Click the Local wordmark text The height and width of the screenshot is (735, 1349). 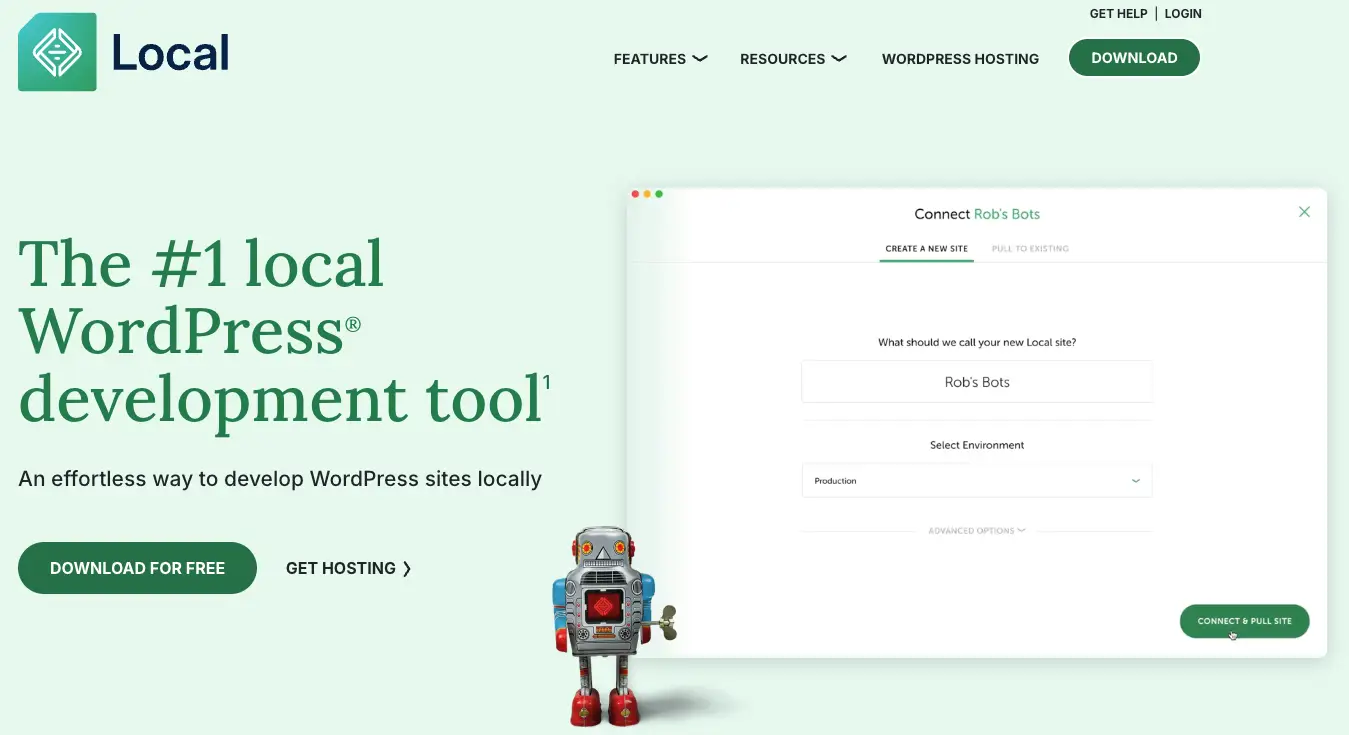(x=171, y=52)
